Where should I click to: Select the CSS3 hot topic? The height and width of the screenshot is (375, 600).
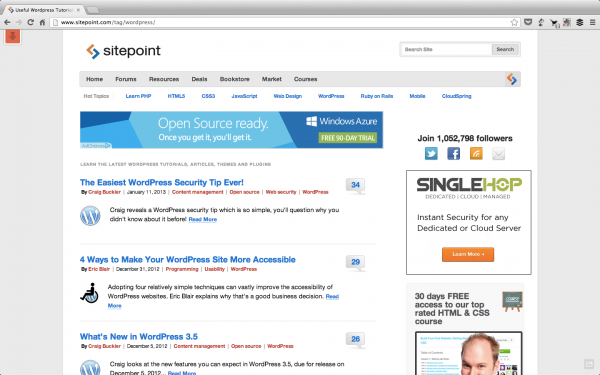[x=208, y=96]
